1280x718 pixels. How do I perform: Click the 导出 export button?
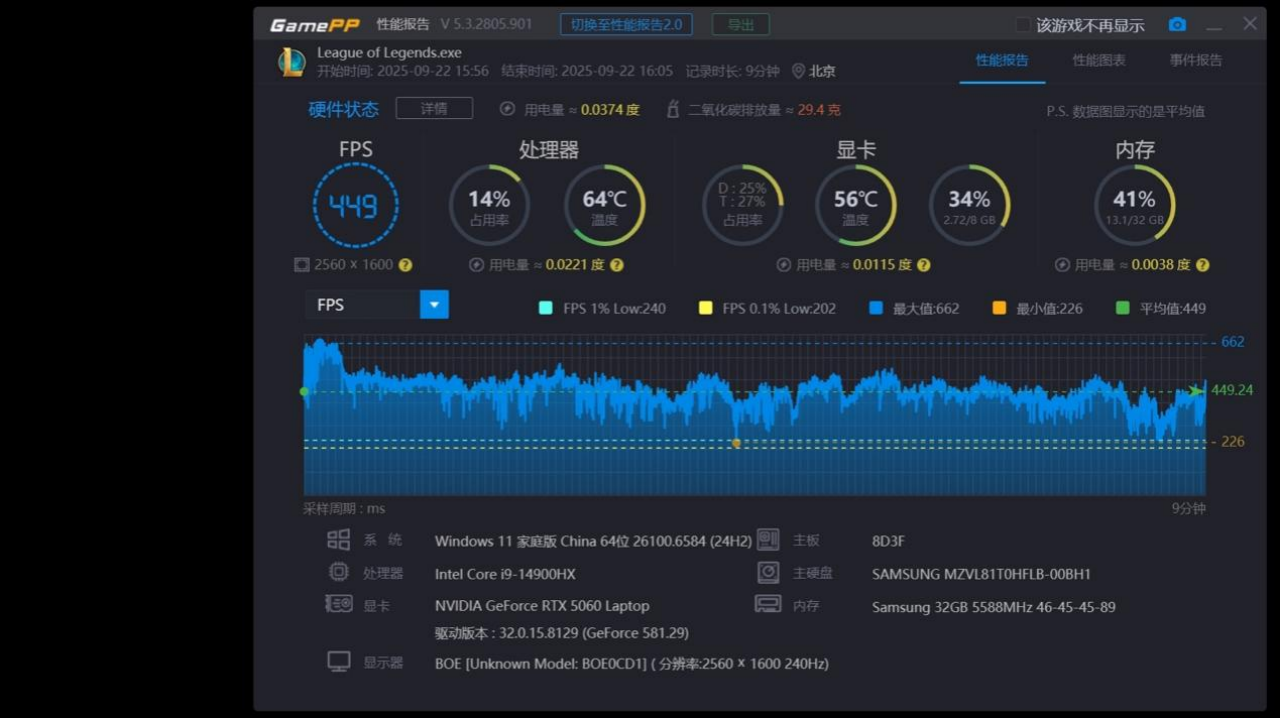point(740,24)
